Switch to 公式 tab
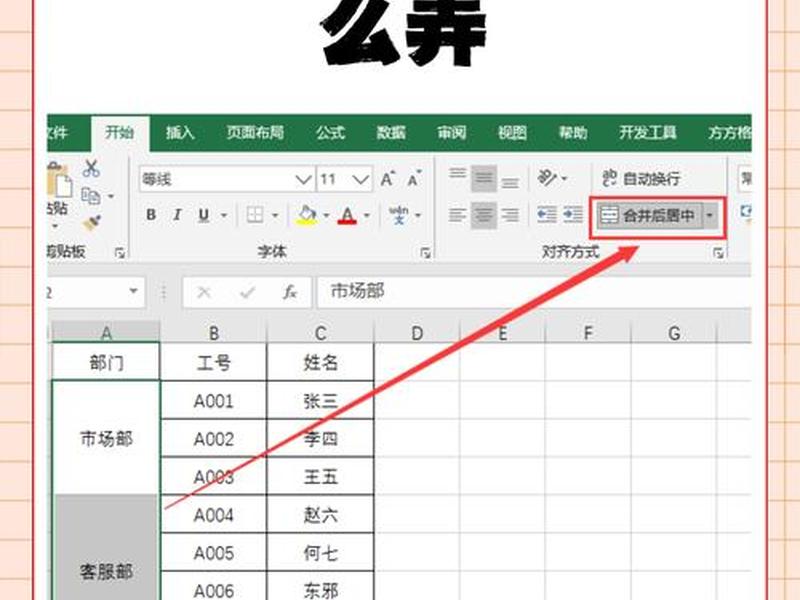The width and height of the screenshot is (800, 600). (331, 133)
